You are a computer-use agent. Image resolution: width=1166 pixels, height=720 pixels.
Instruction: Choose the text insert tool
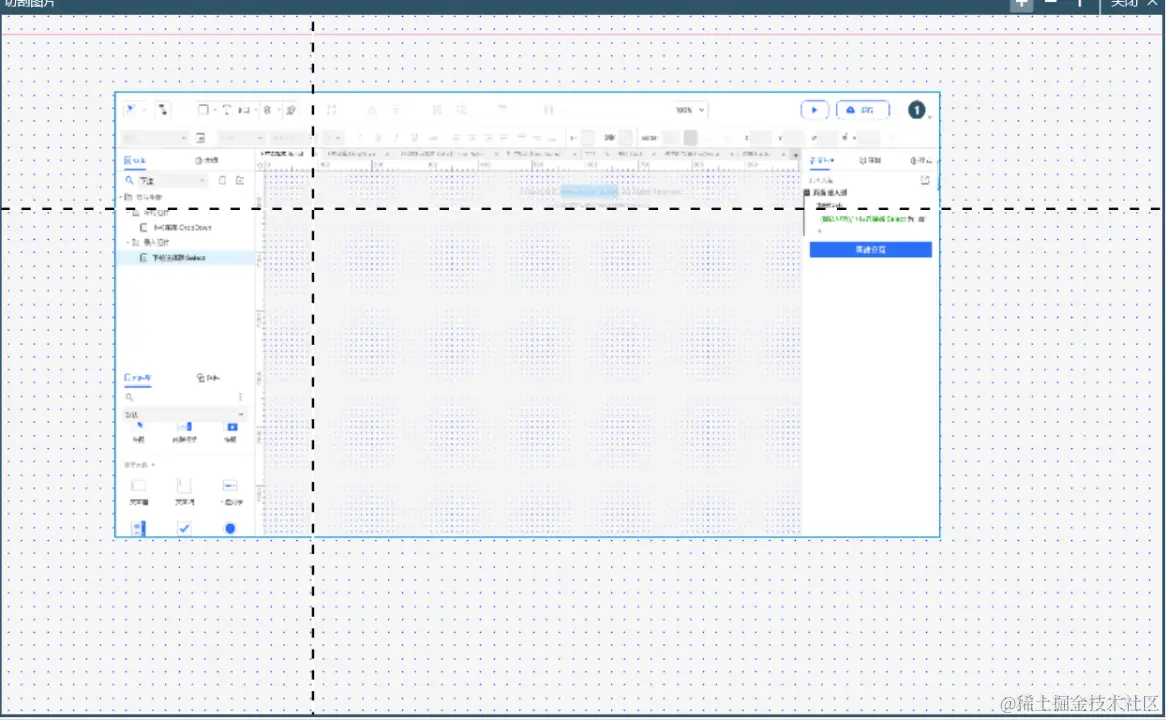227,109
